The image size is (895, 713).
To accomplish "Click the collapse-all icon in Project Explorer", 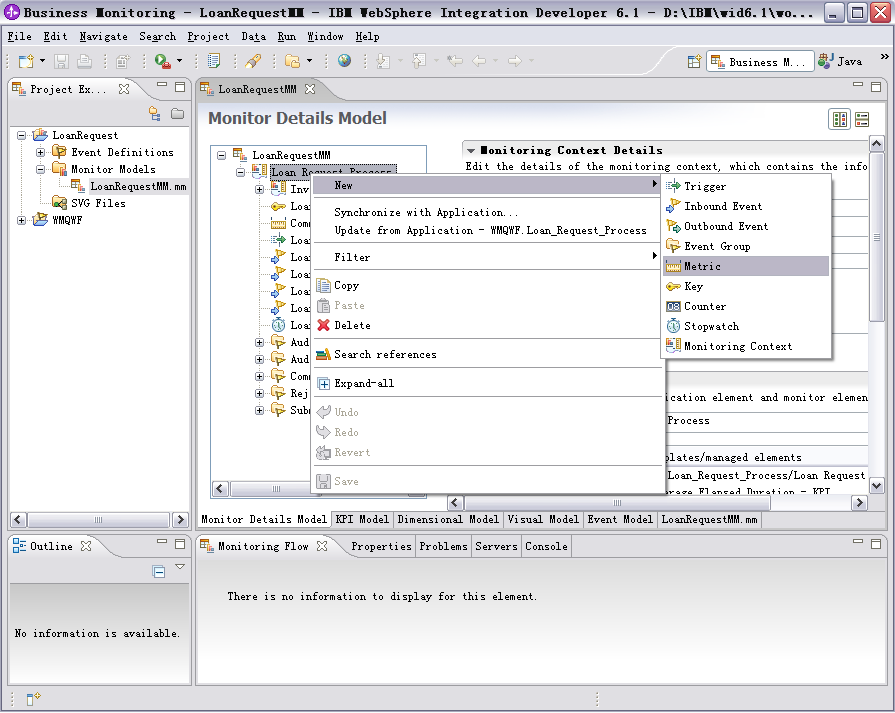I will click(155, 114).
